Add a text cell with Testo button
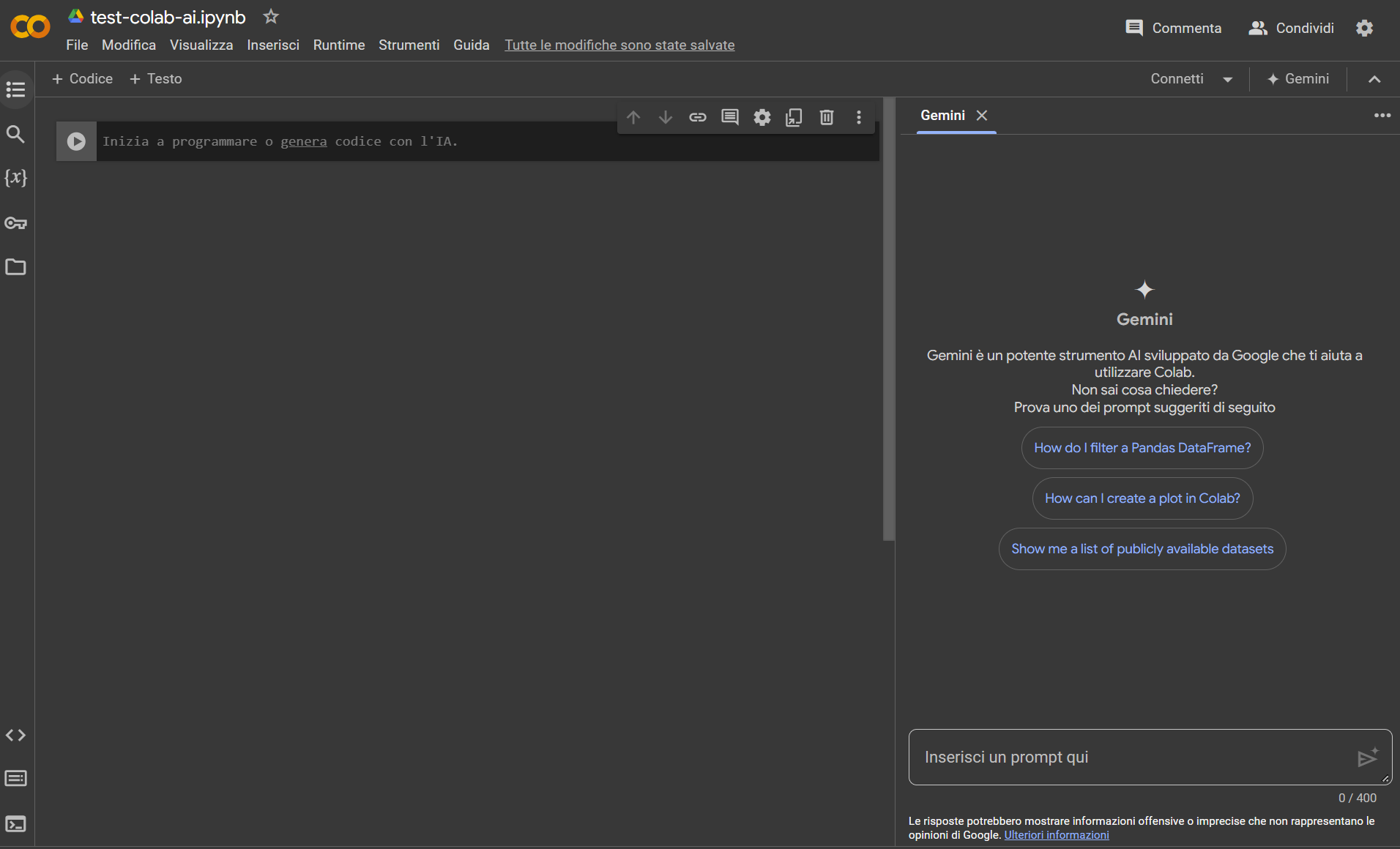The width and height of the screenshot is (1400, 849). click(x=155, y=79)
